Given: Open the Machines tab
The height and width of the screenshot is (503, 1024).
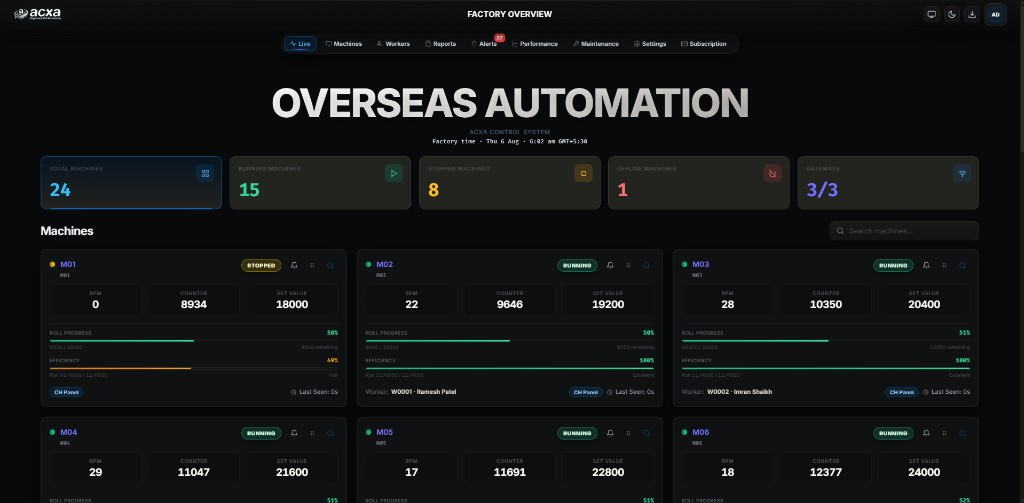Looking at the screenshot, I should point(344,44).
